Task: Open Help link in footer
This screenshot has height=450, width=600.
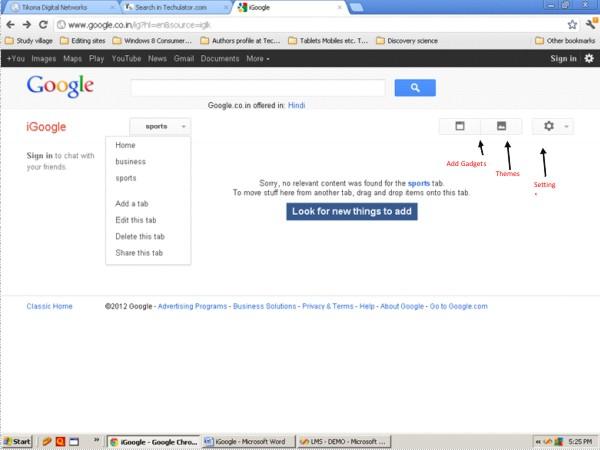Action: (x=367, y=306)
